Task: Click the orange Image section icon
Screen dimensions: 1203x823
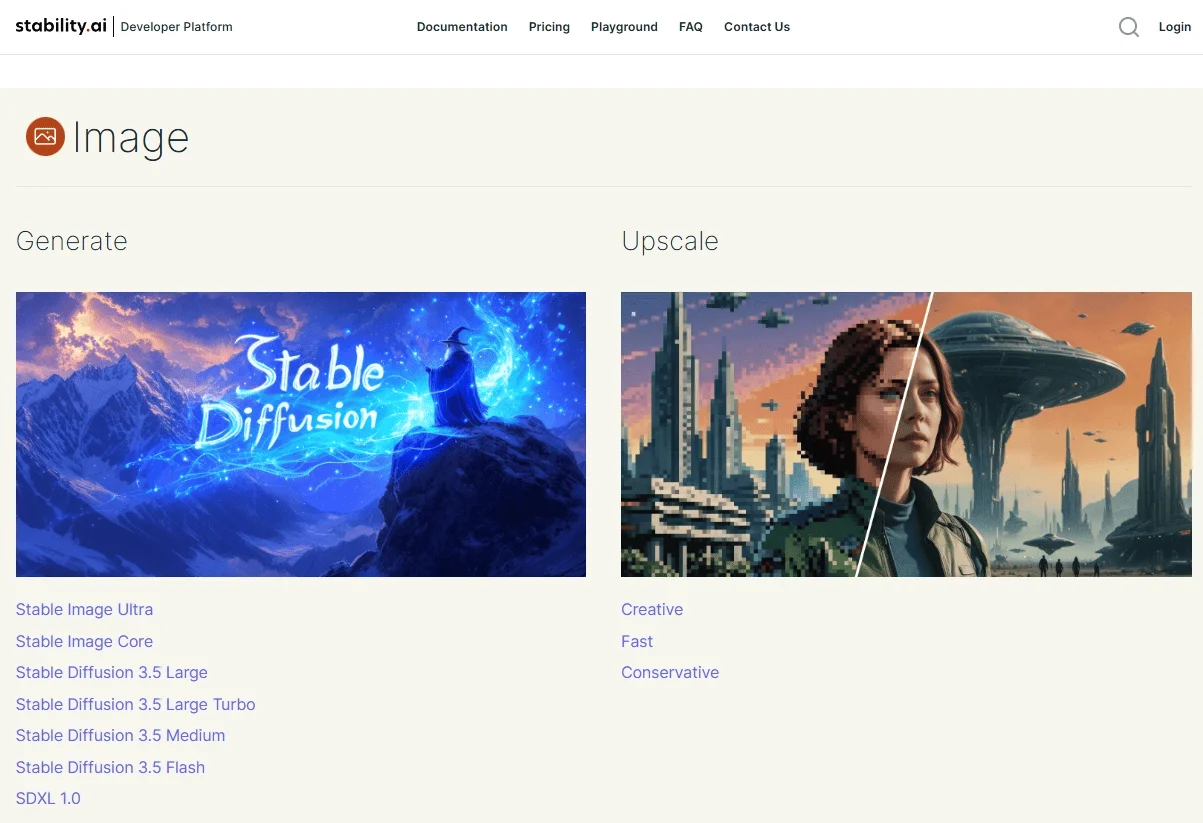Action: (x=45, y=137)
